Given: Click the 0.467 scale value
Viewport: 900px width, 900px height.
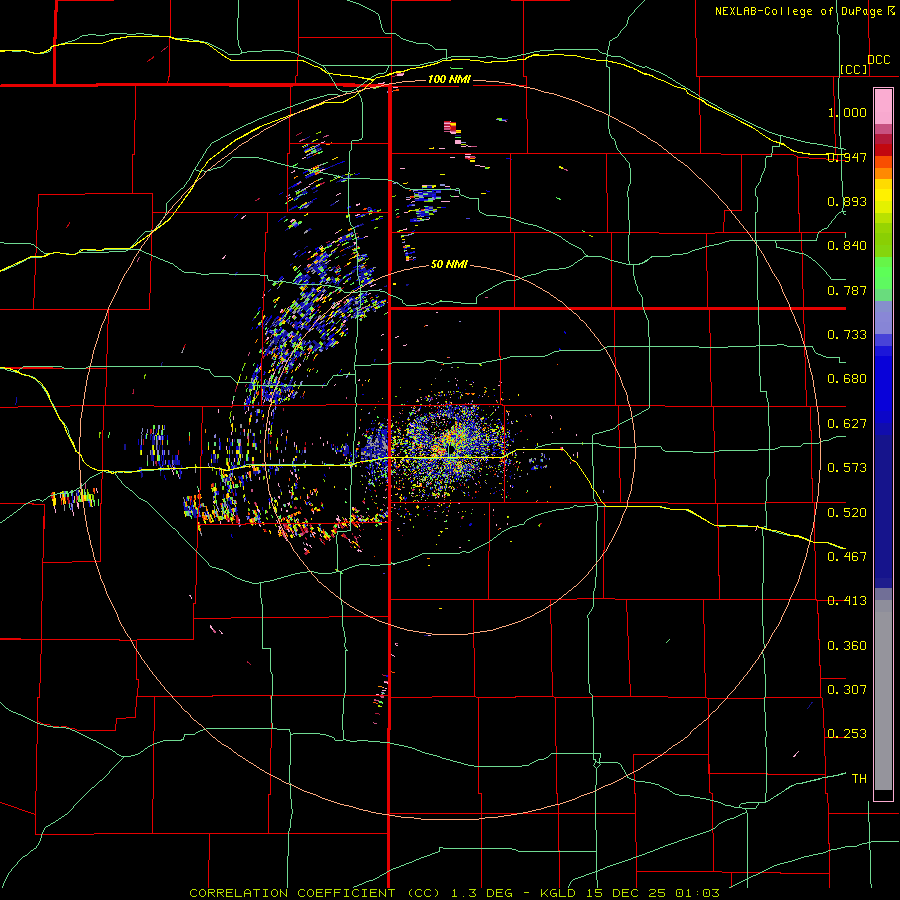Looking at the screenshot, I should (x=847, y=556).
